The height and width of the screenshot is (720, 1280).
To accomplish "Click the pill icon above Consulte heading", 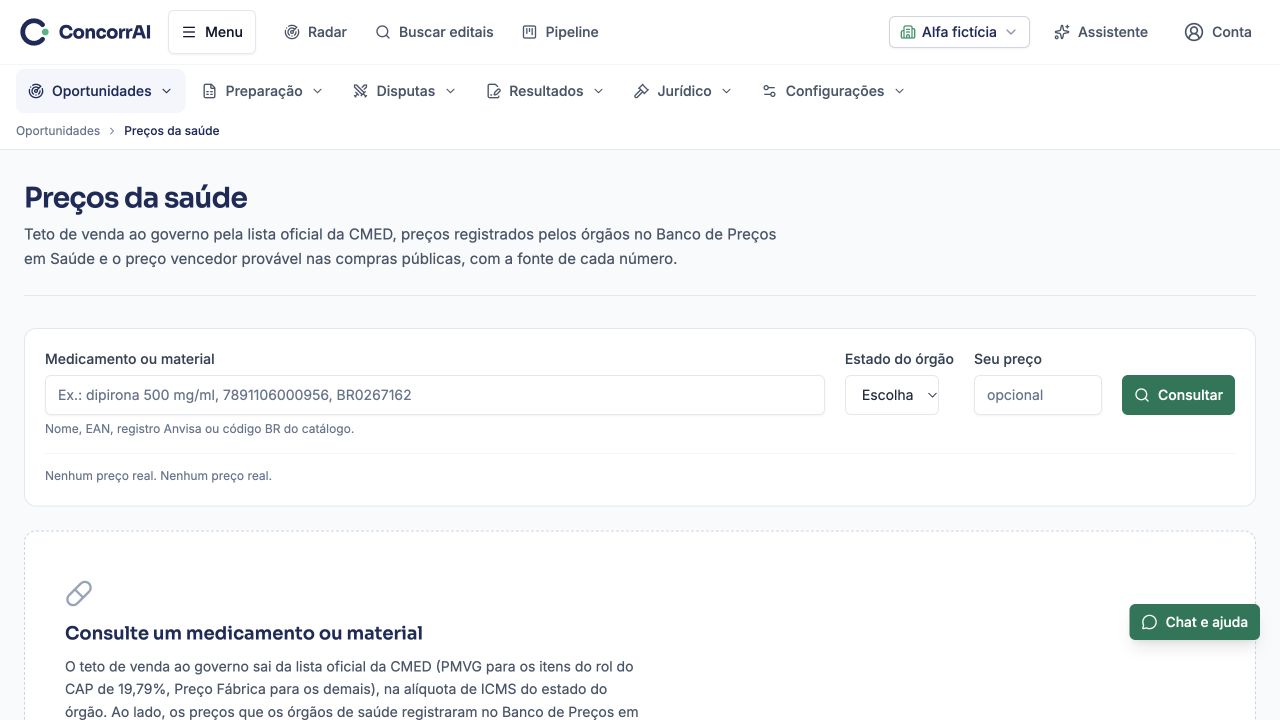I will 79,594.
